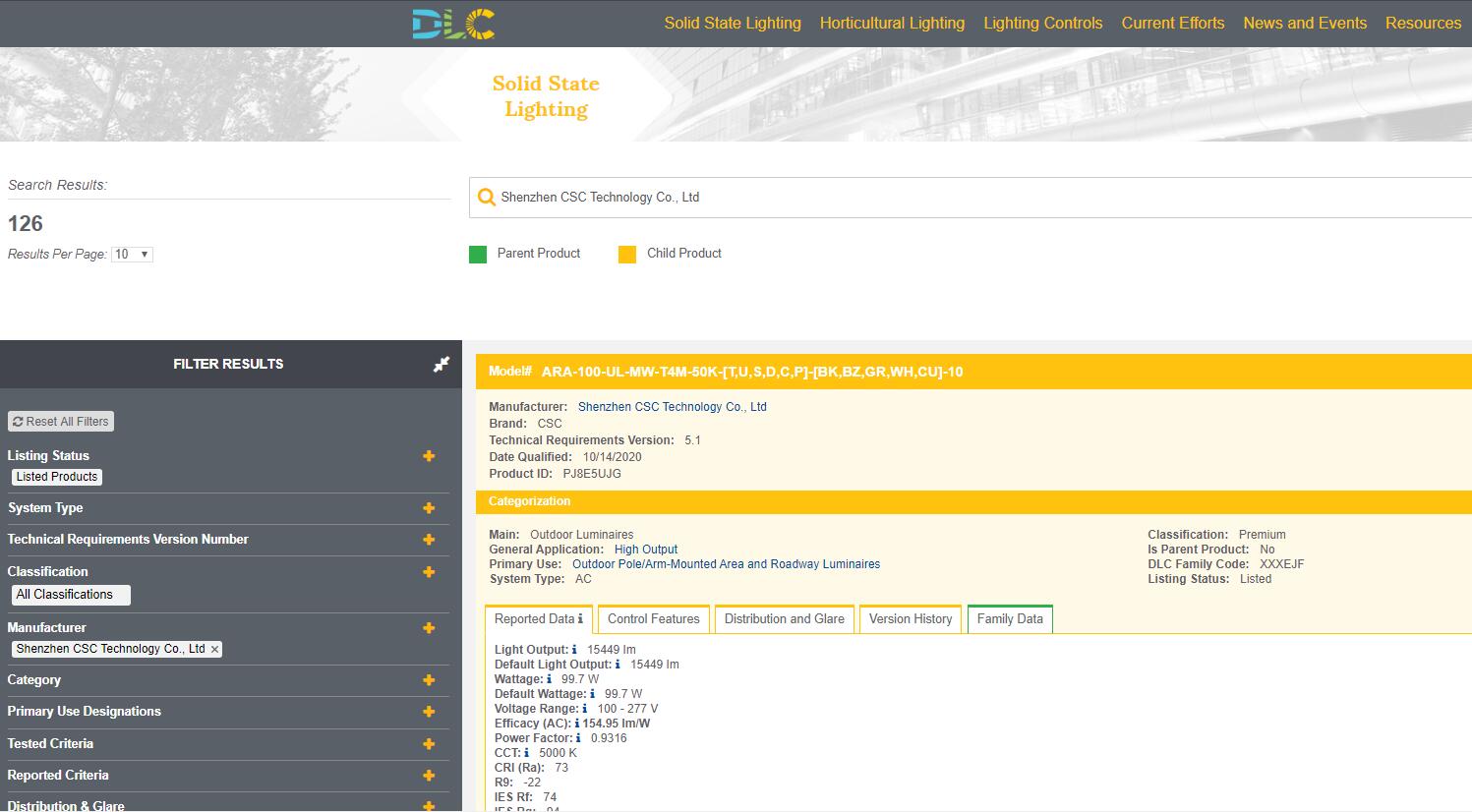Expand the Classification filter

429,572
